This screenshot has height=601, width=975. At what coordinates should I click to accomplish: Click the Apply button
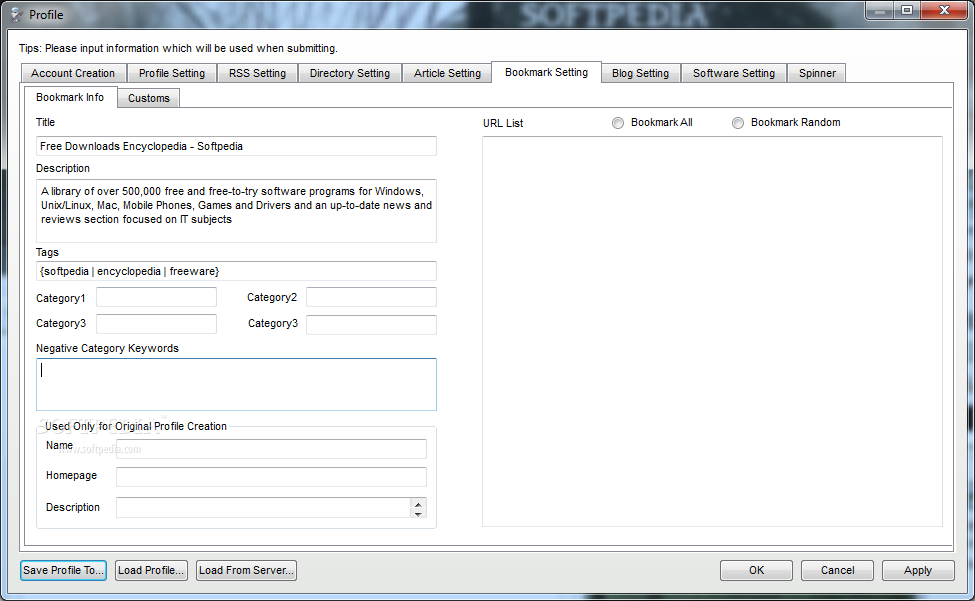click(918, 570)
